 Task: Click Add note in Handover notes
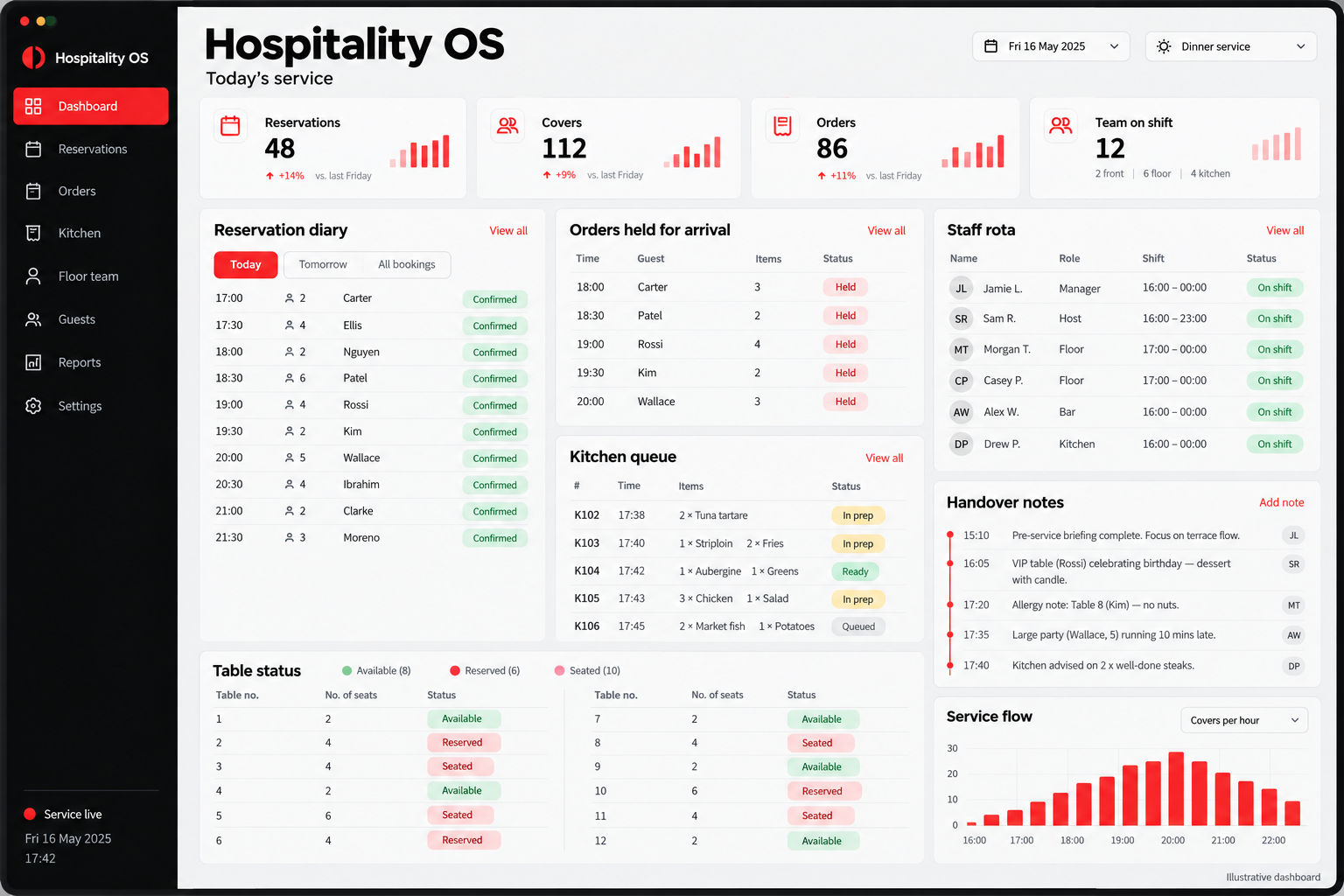click(1282, 502)
